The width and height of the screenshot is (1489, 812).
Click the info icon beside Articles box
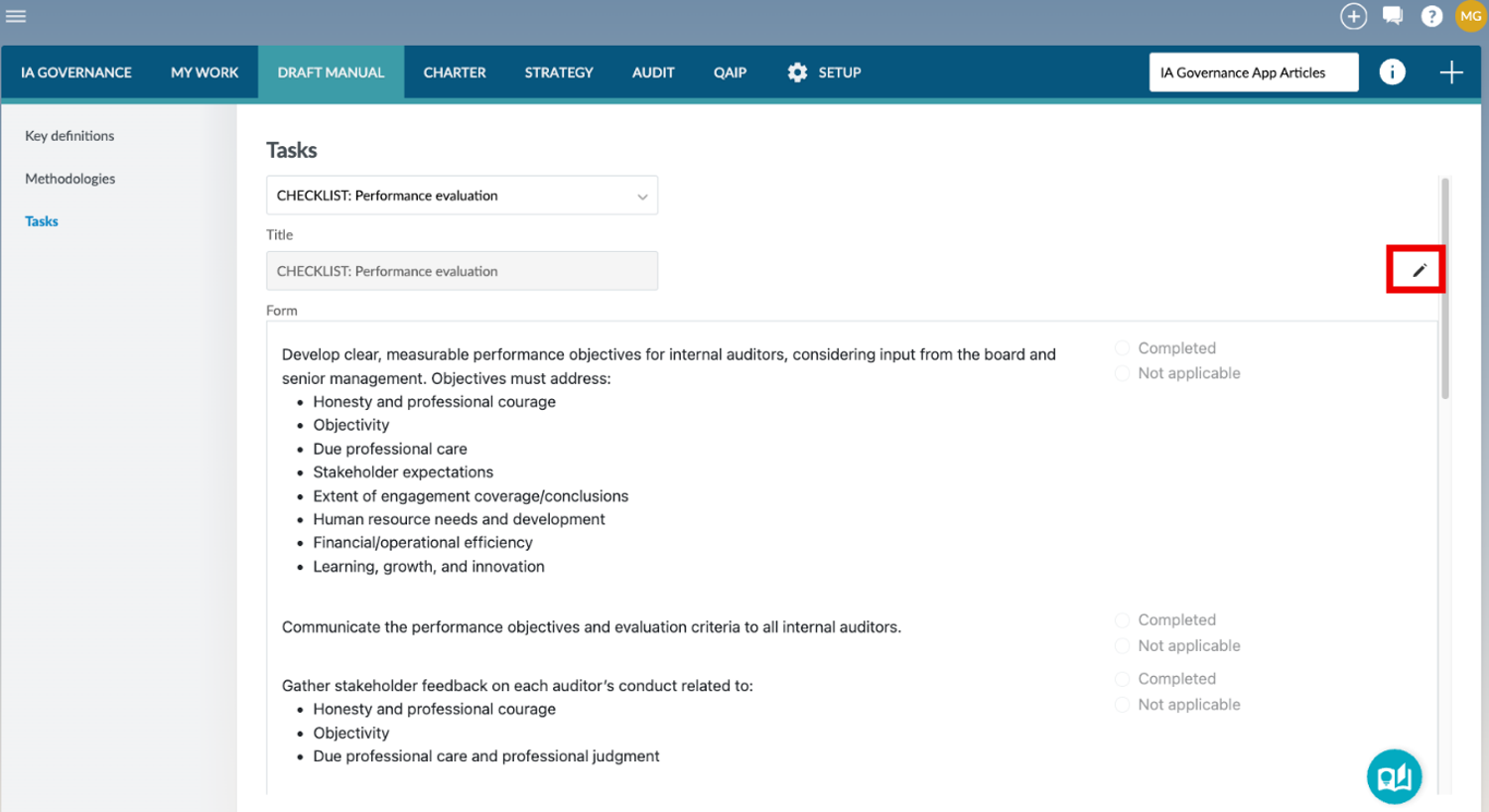(x=1392, y=72)
